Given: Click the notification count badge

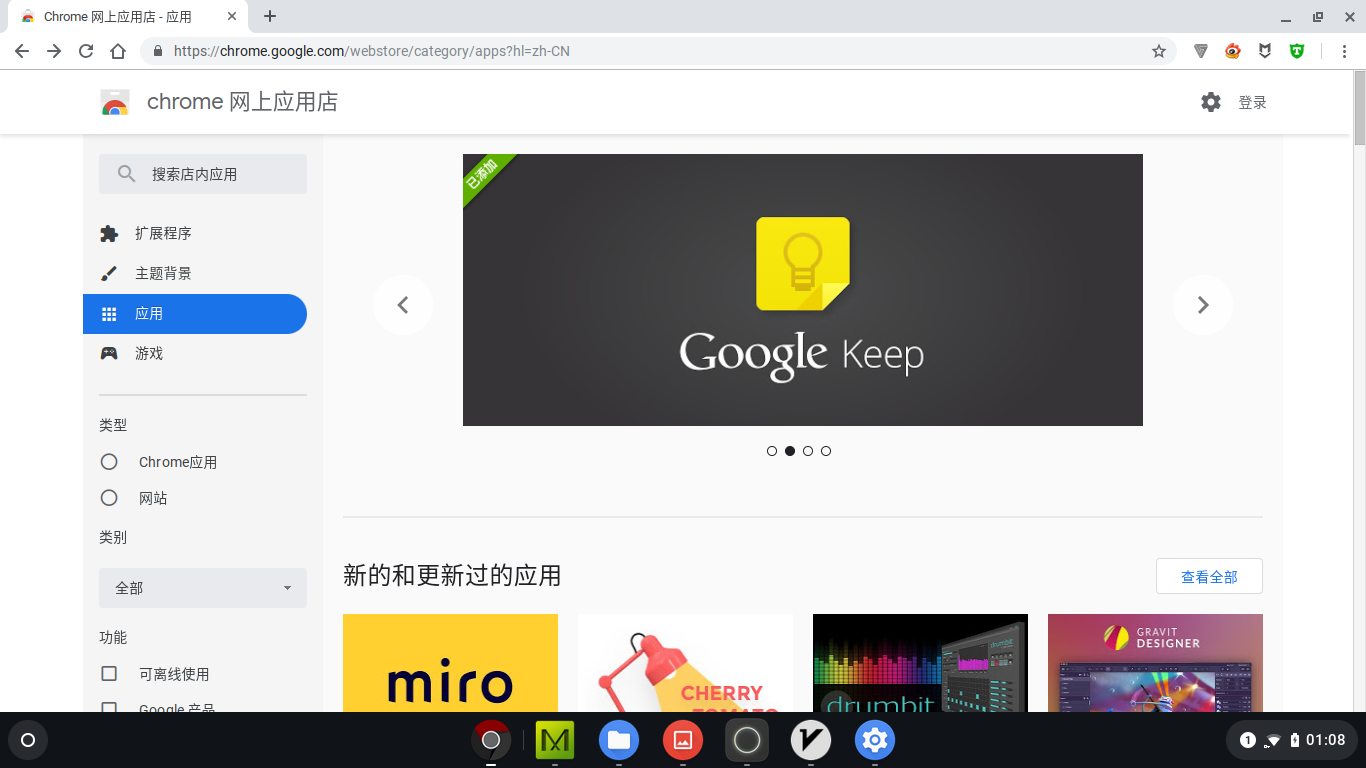Looking at the screenshot, I should [x=1248, y=740].
